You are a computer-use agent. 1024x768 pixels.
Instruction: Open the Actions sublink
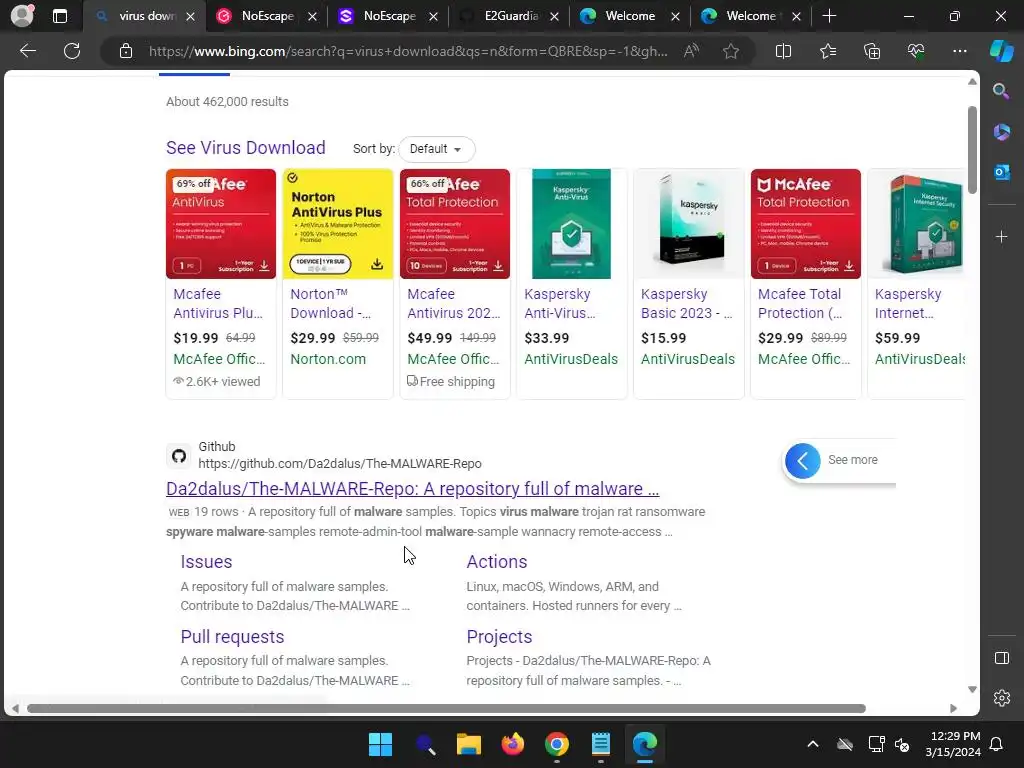coord(496,562)
